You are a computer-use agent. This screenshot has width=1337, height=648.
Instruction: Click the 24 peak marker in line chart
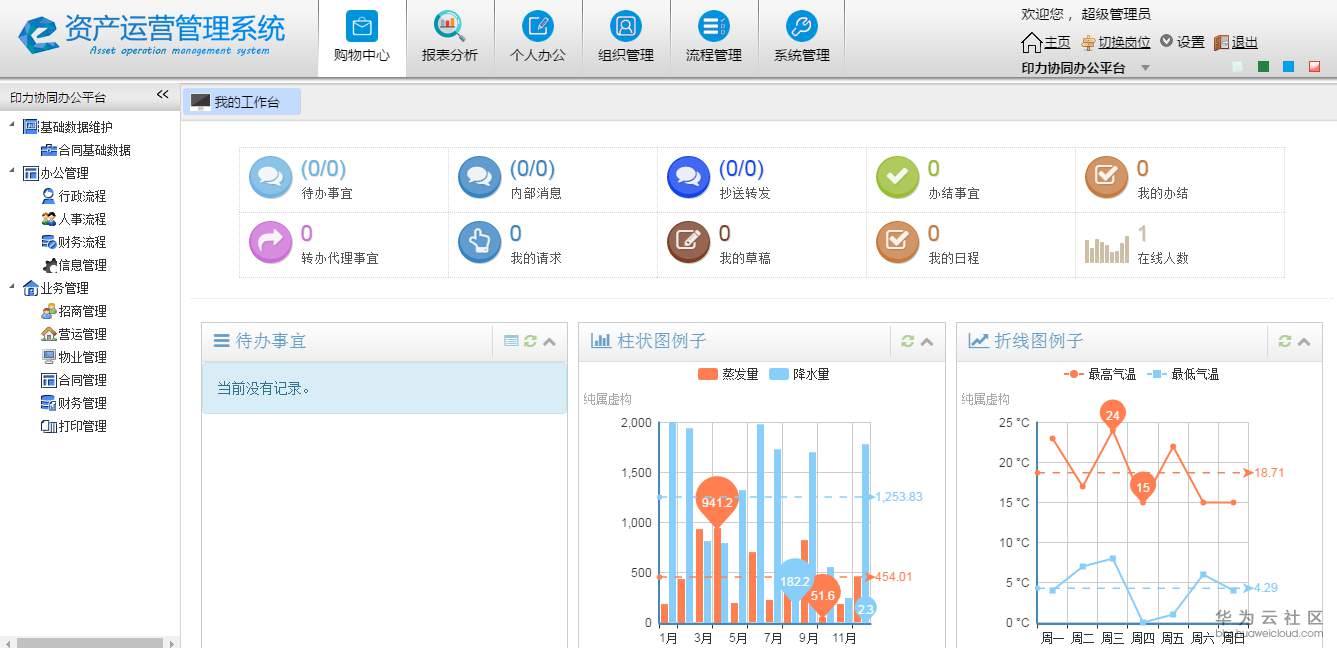click(x=1112, y=414)
